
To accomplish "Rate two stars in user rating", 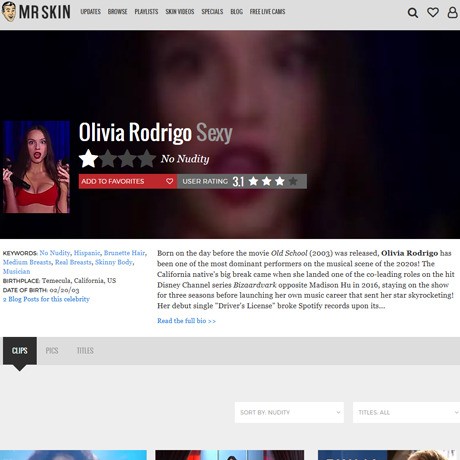I will [x=266, y=181].
